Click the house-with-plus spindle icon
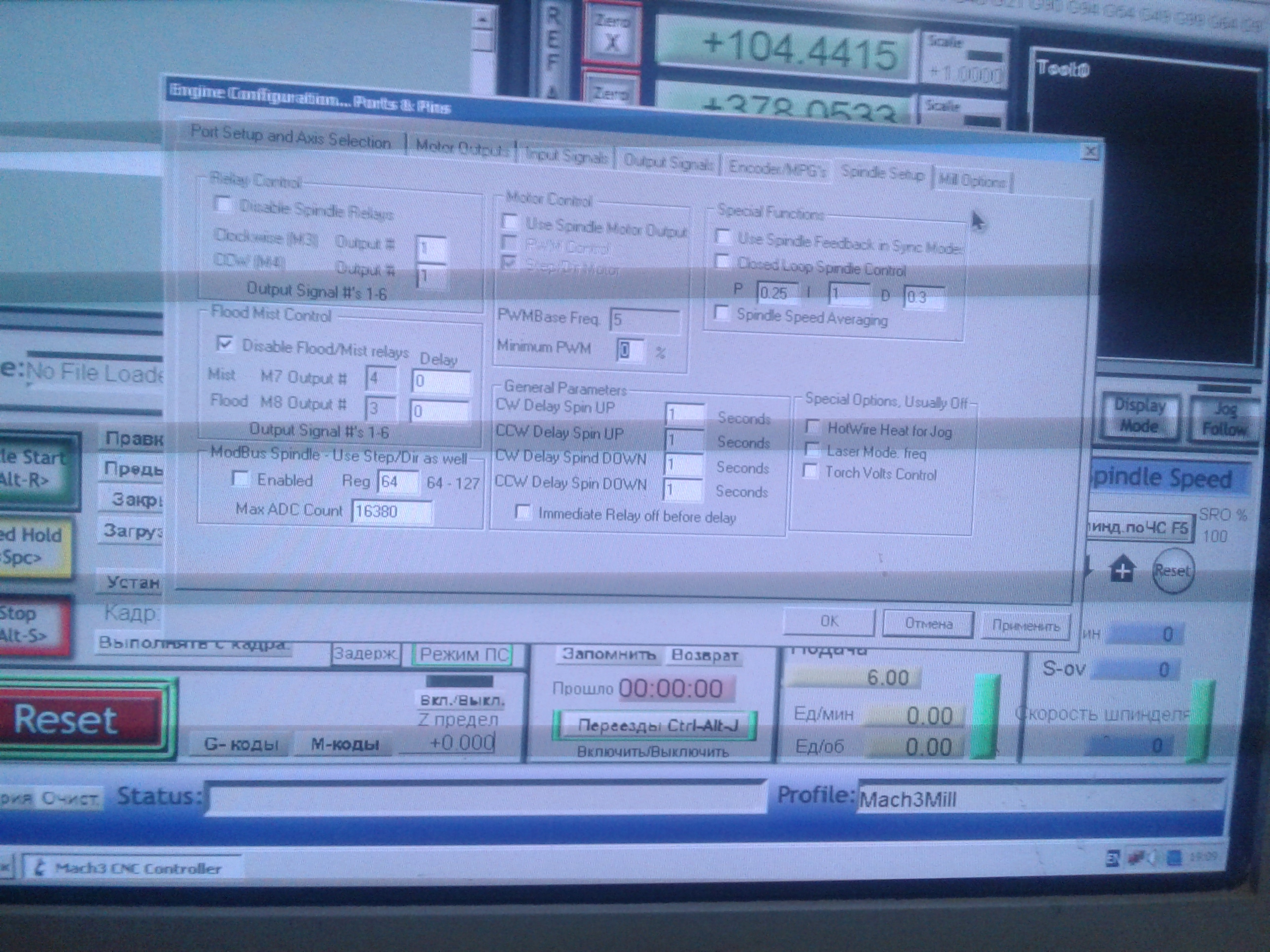This screenshot has width=1270, height=952. click(x=1122, y=571)
